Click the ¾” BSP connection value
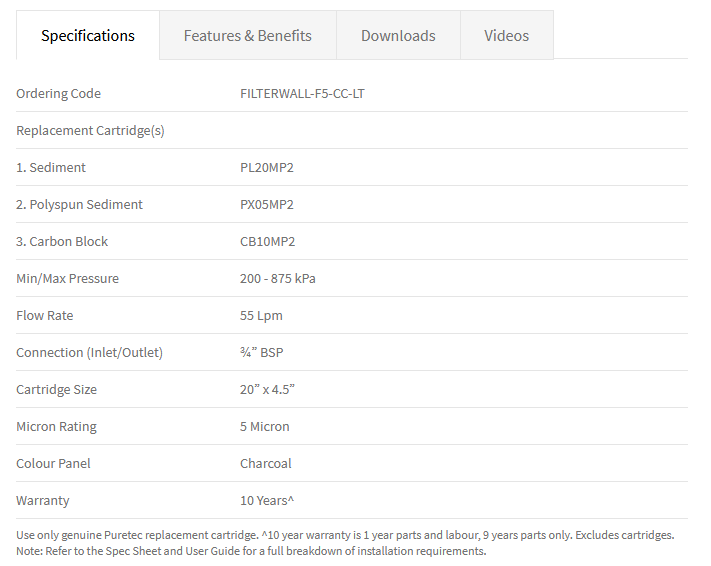This screenshot has width=711, height=566. click(262, 352)
